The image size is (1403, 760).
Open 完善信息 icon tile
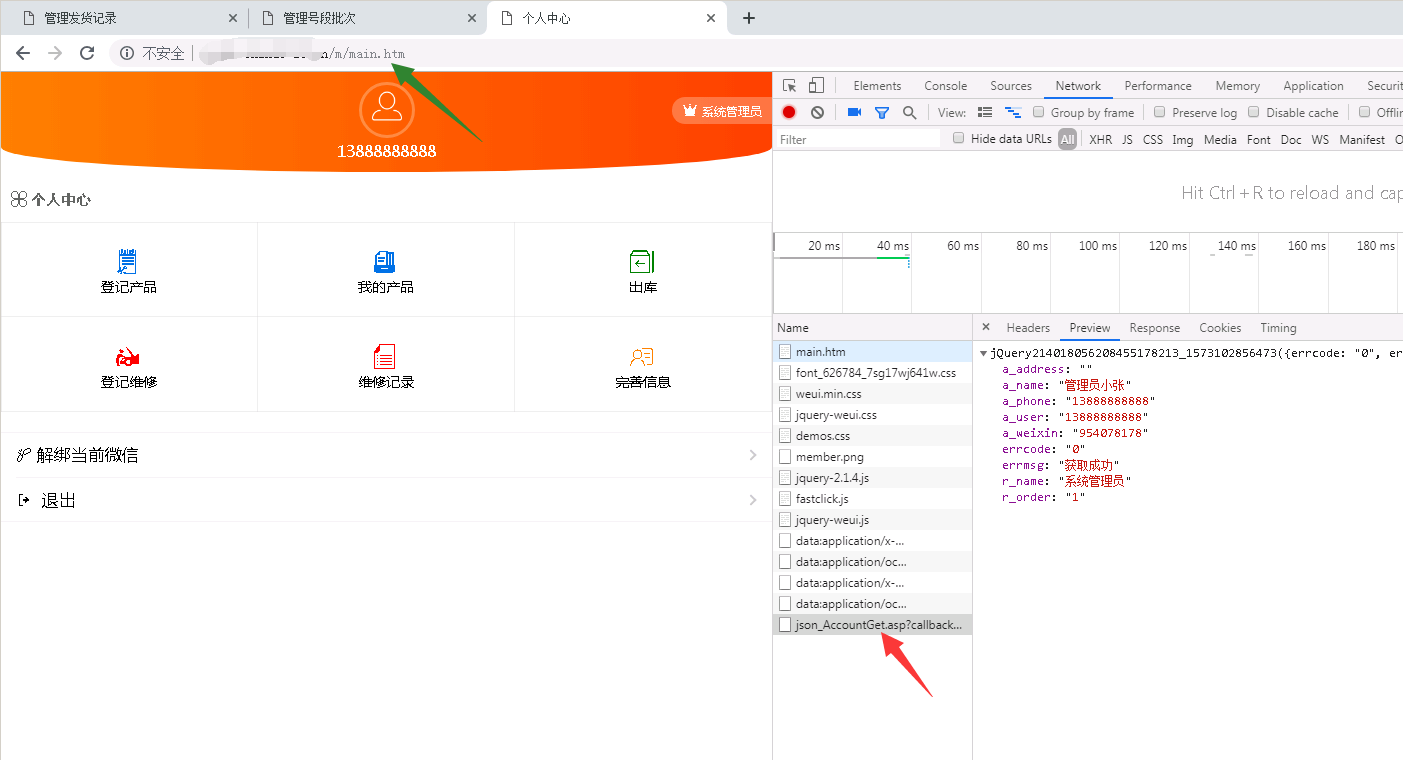point(643,365)
